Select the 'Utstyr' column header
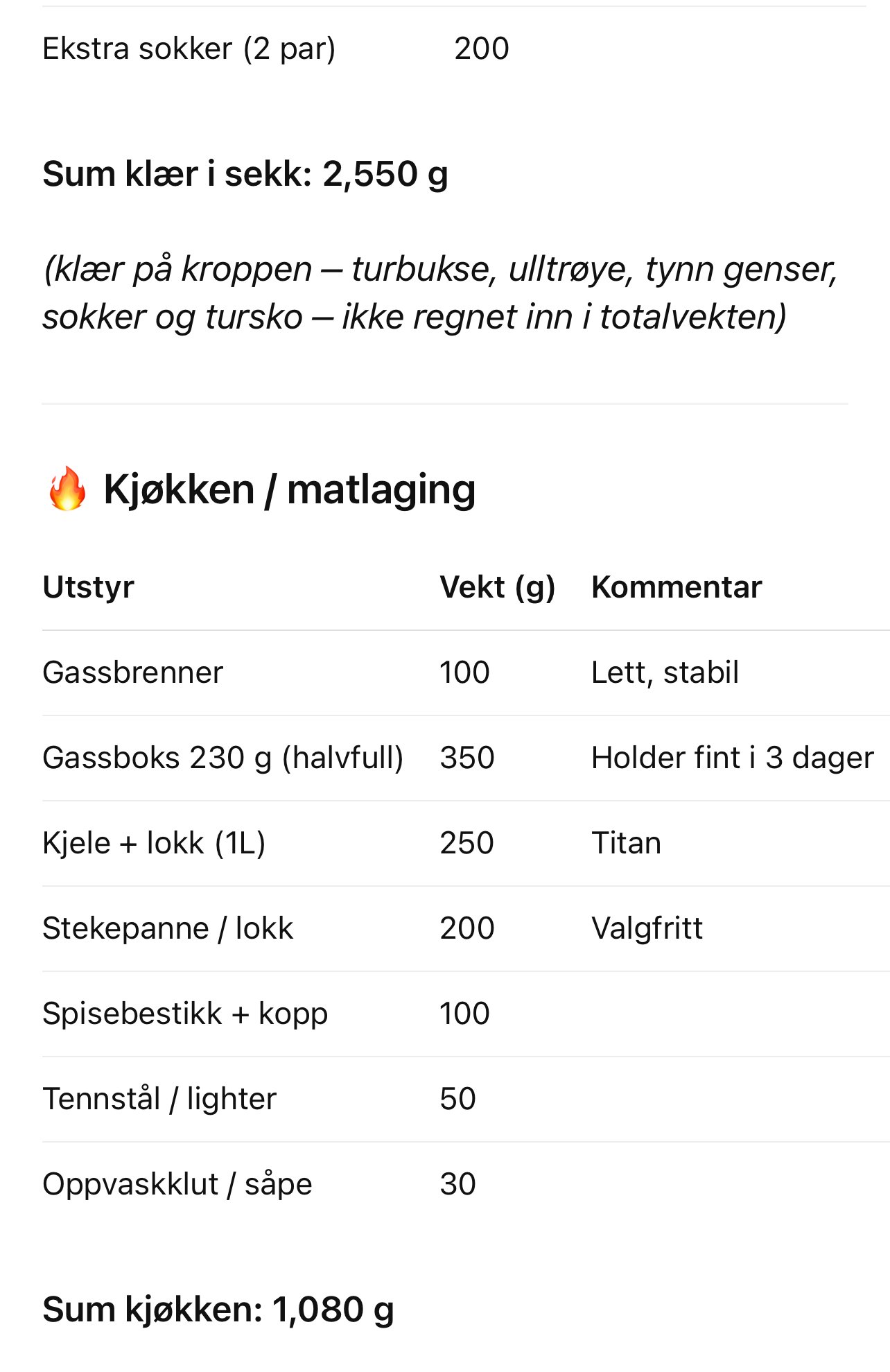 click(88, 587)
